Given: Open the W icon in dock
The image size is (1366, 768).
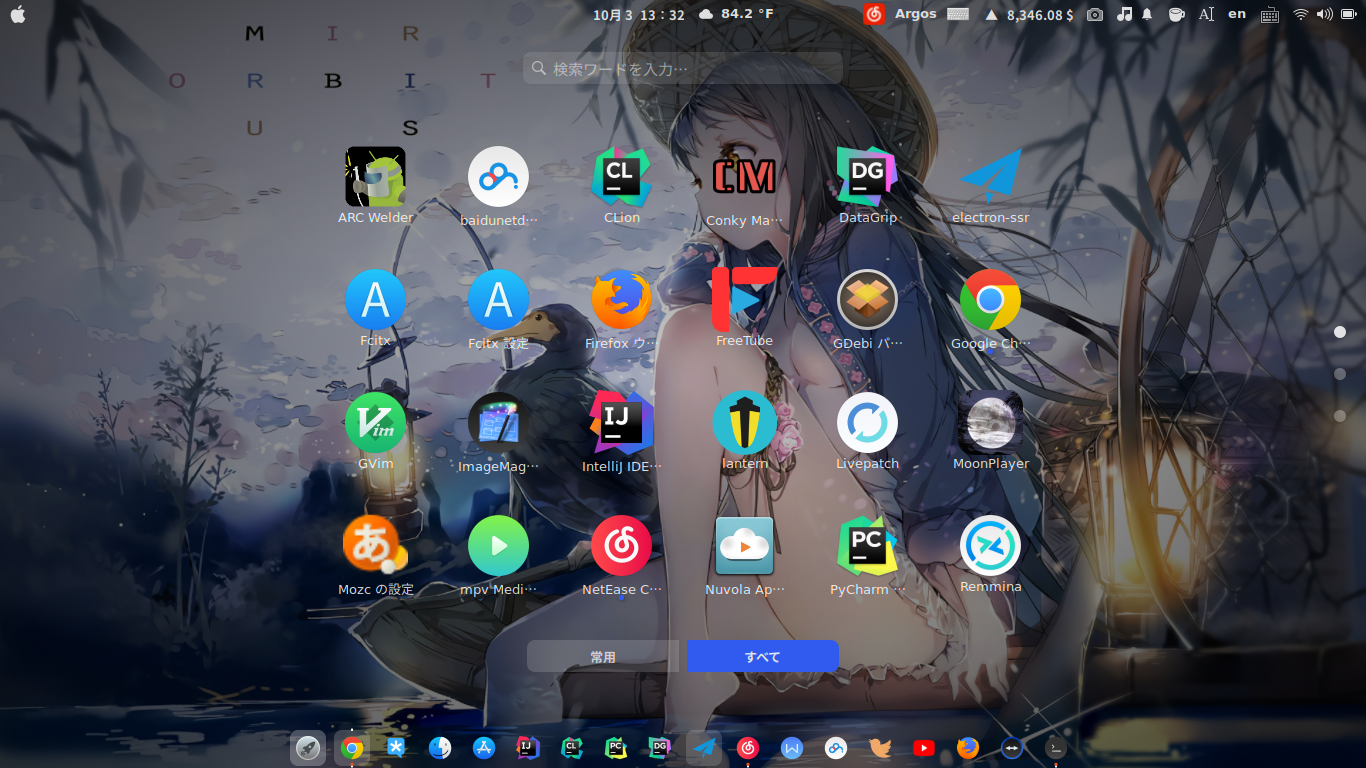Looking at the screenshot, I should pos(792,747).
